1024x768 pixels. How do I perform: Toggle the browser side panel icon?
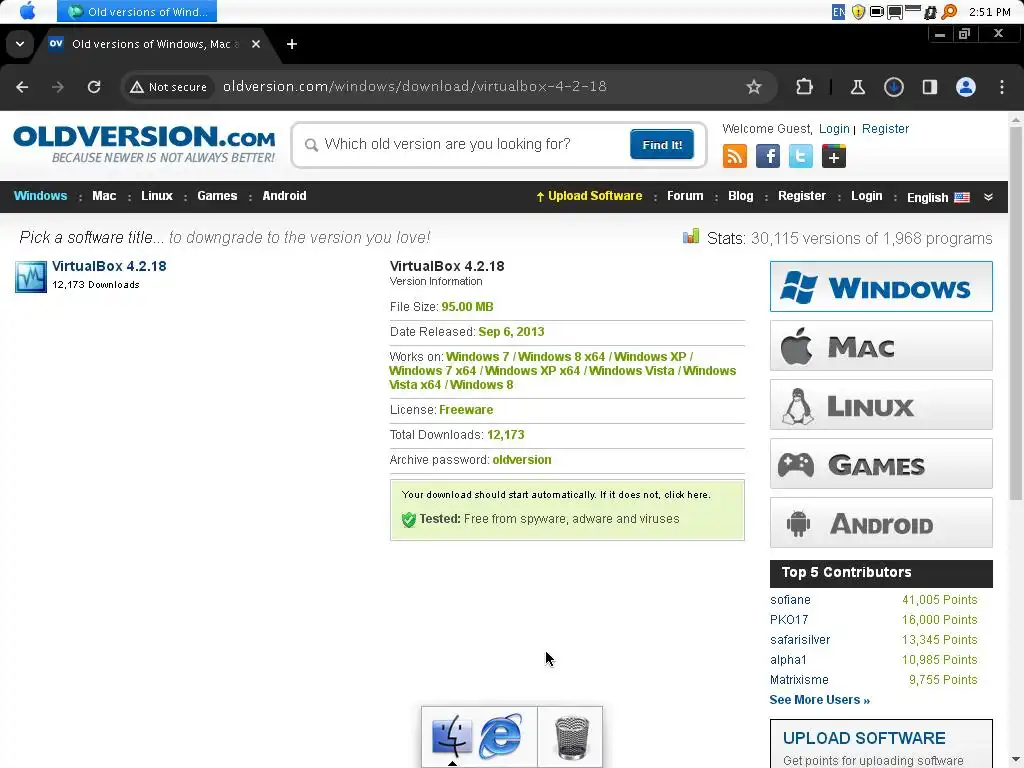tap(930, 87)
